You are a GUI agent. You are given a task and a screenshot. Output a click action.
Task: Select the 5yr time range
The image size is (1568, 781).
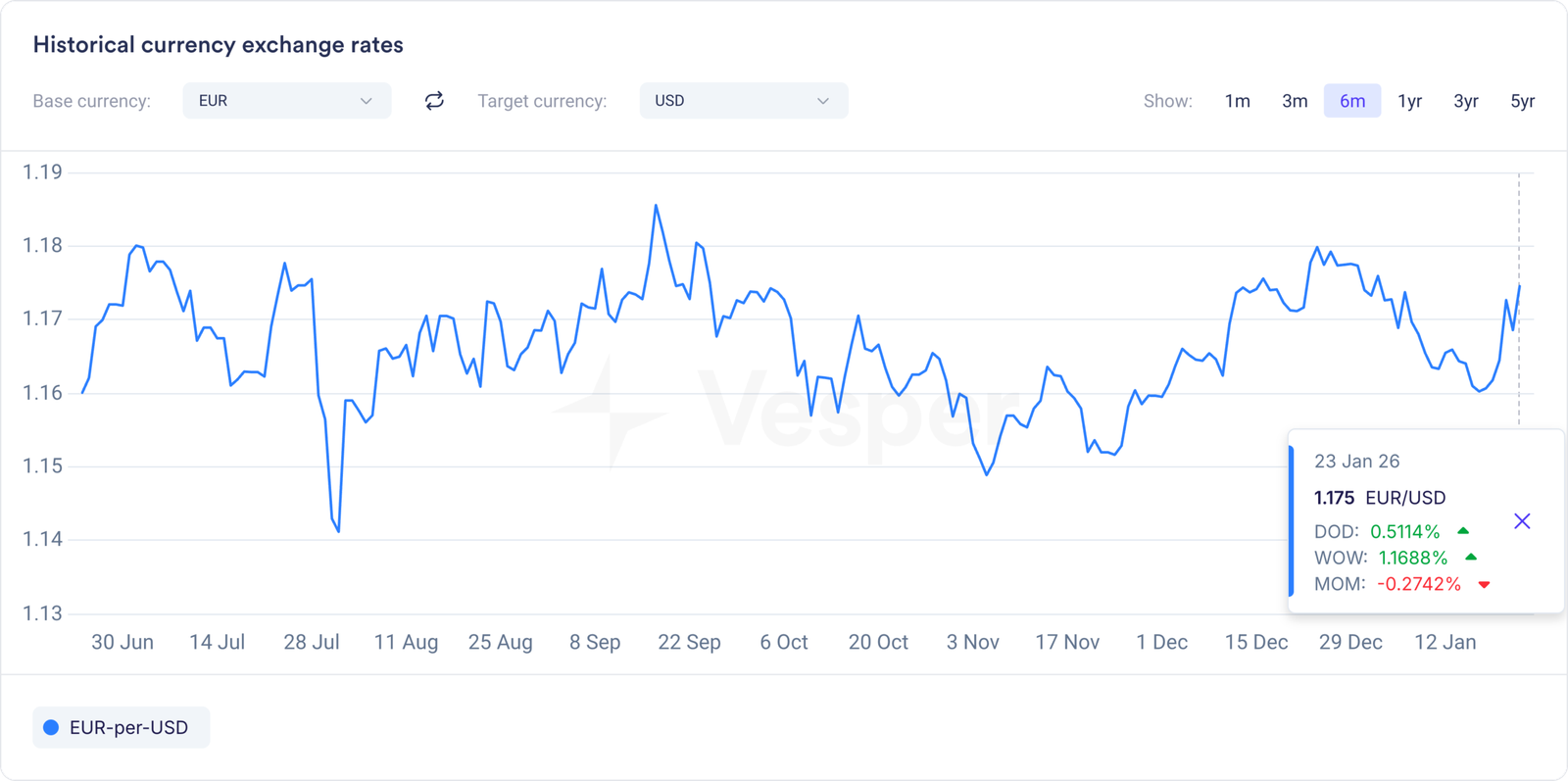[x=1522, y=101]
